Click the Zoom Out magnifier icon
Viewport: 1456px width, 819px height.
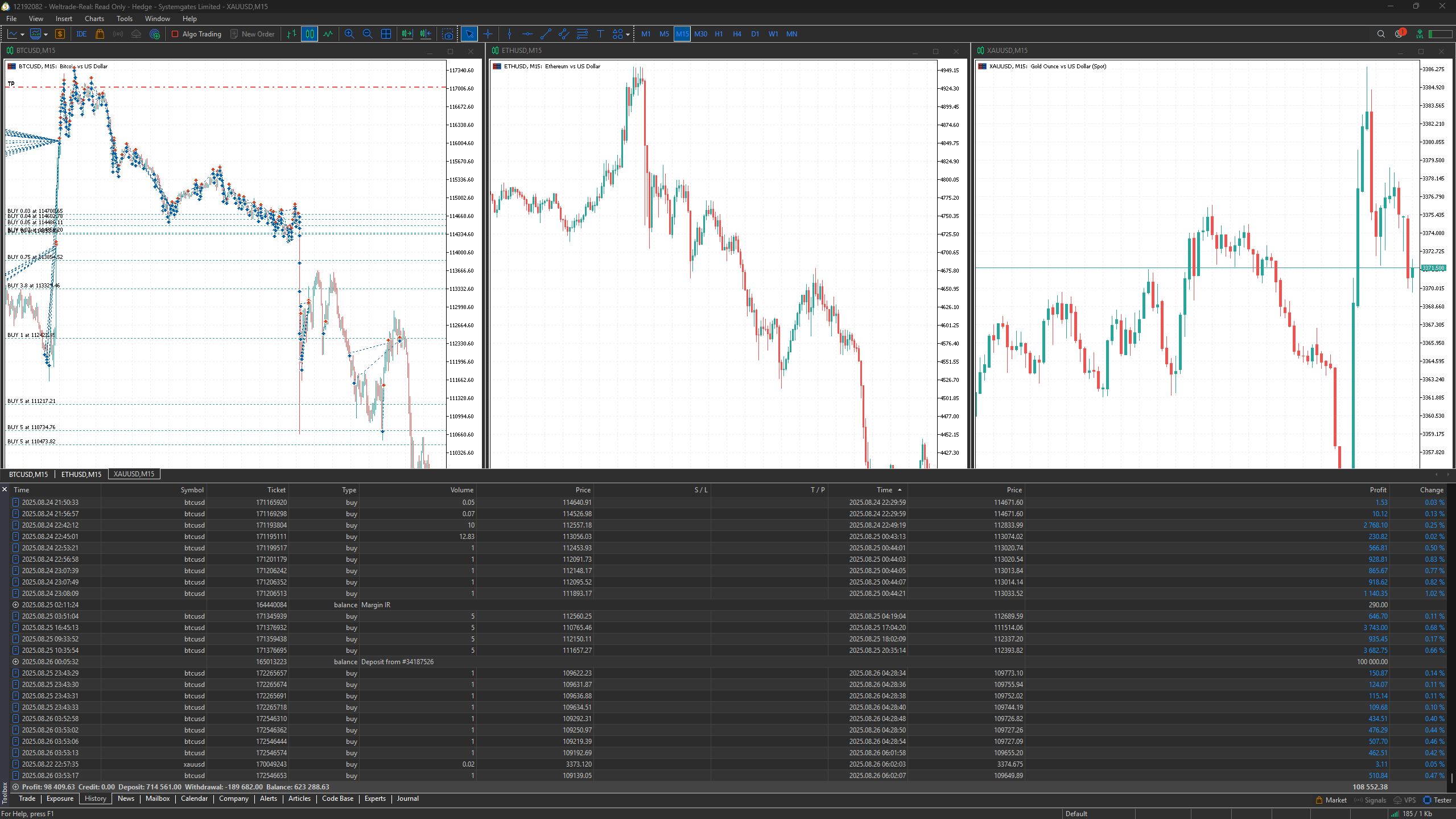coord(368,34)
